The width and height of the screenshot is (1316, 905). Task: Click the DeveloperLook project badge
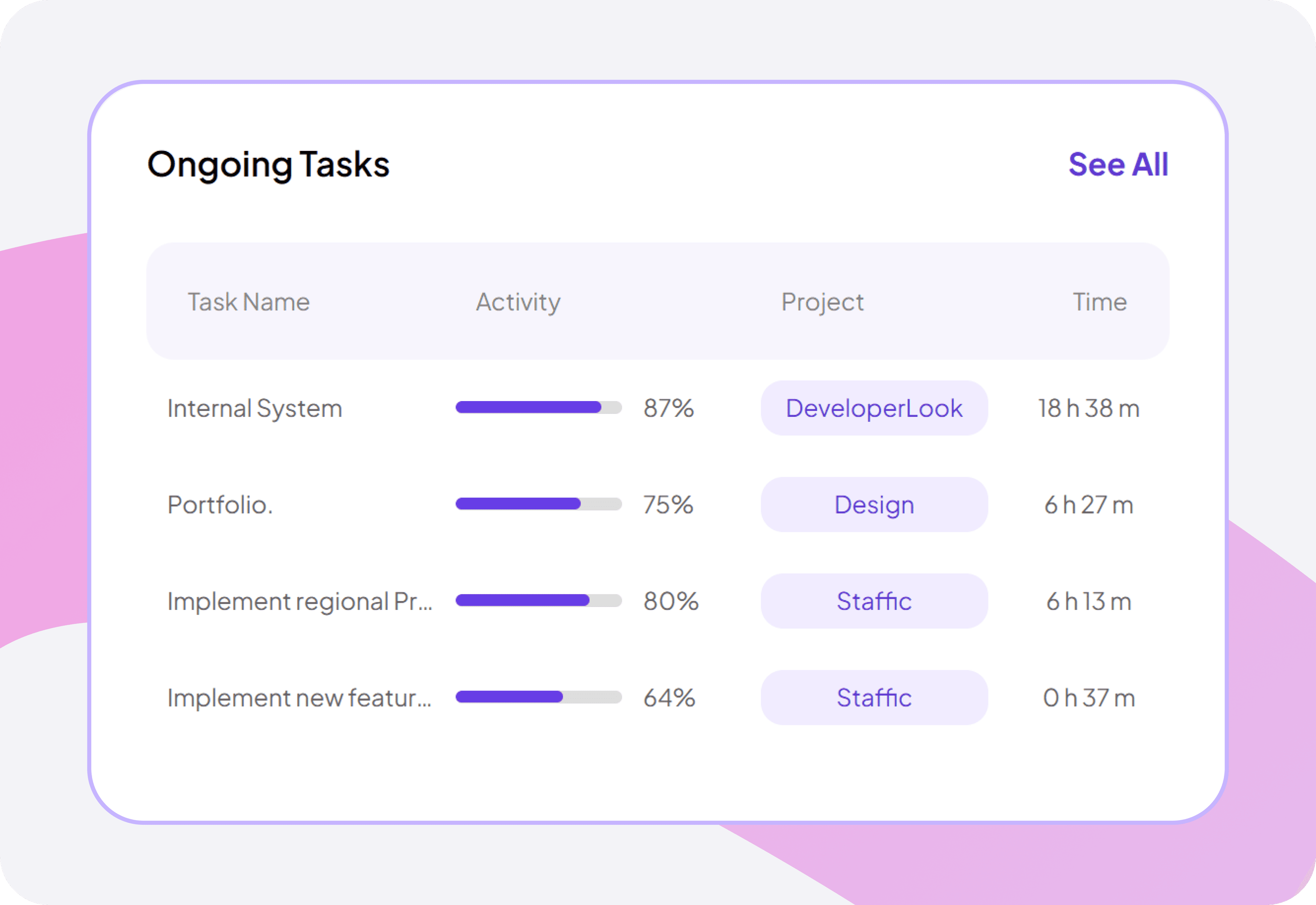click(x=874, y=408)
